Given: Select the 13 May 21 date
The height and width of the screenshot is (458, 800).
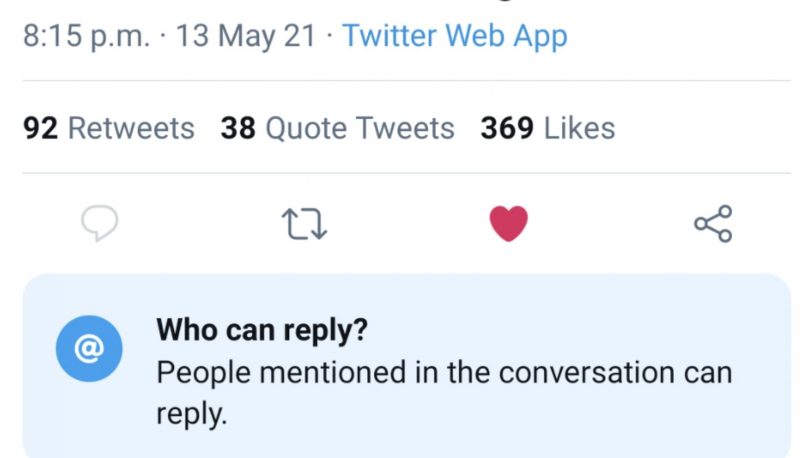Looking at the screenshot, I should [246, 36].
